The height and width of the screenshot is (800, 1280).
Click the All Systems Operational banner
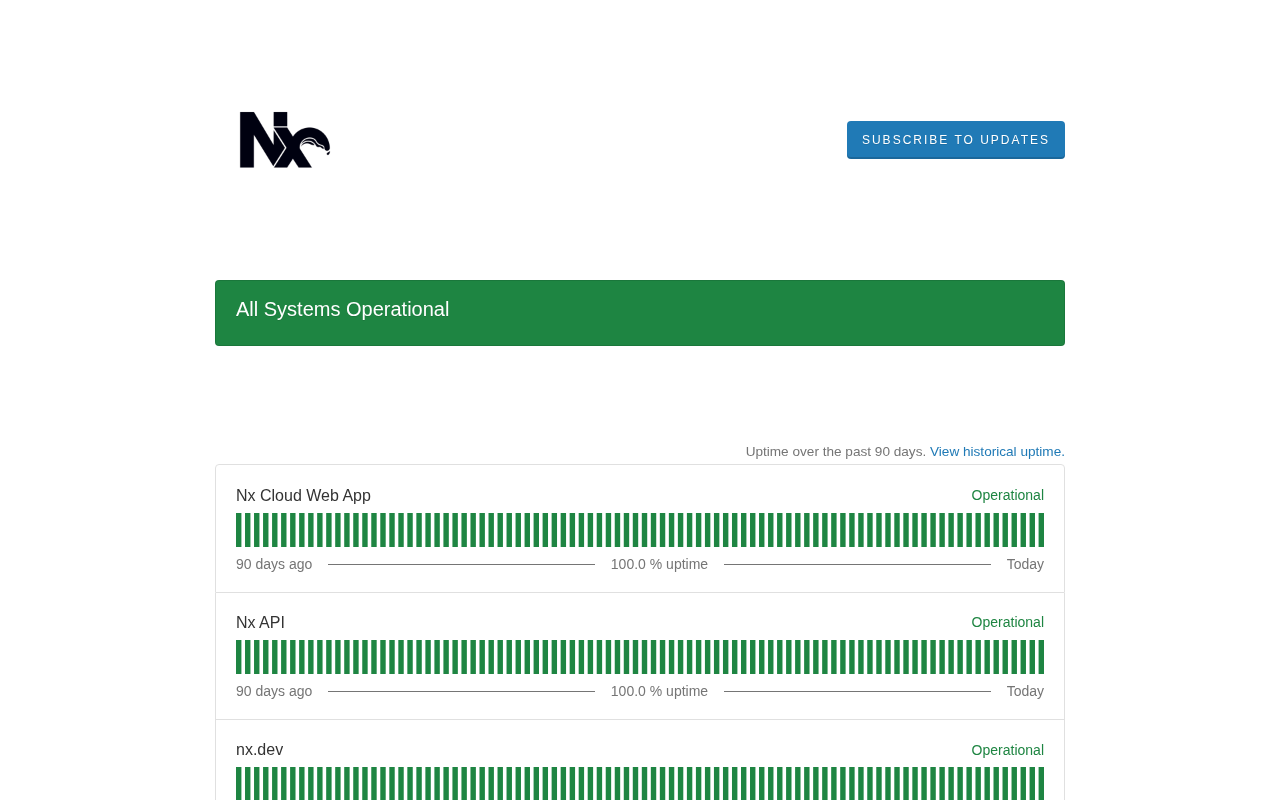point(640,313)
